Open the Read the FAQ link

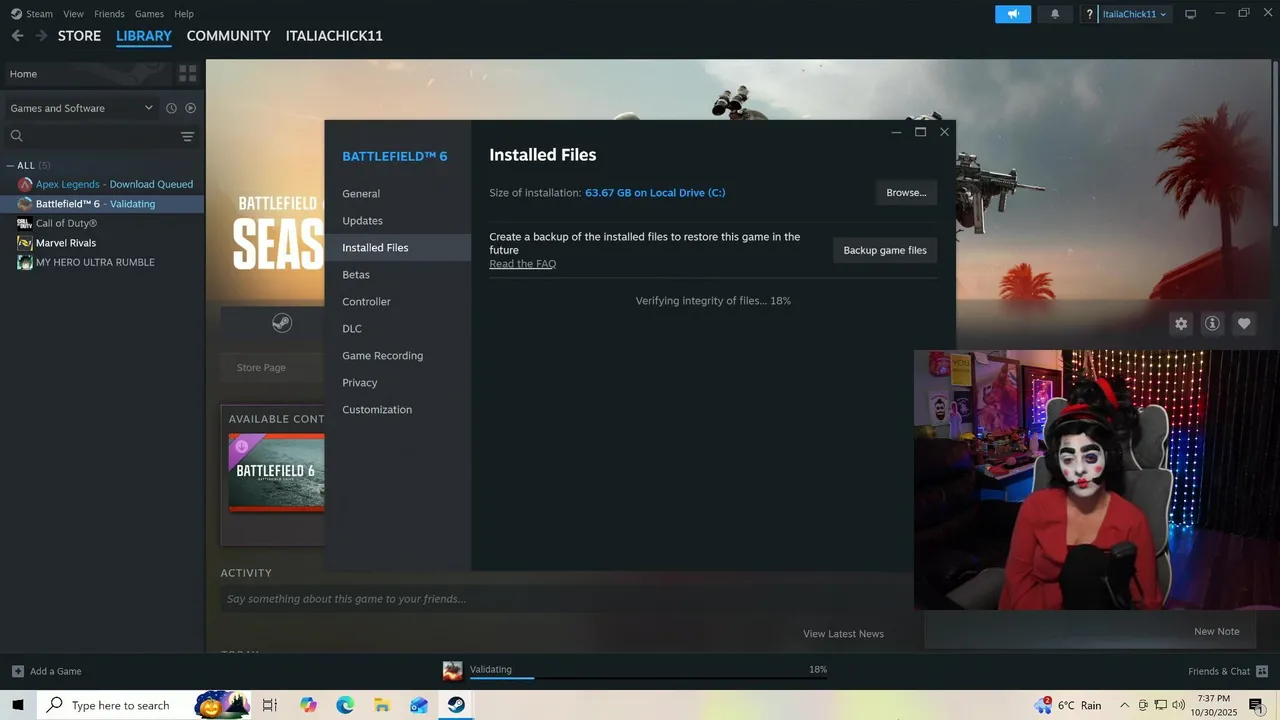point(522,264)
